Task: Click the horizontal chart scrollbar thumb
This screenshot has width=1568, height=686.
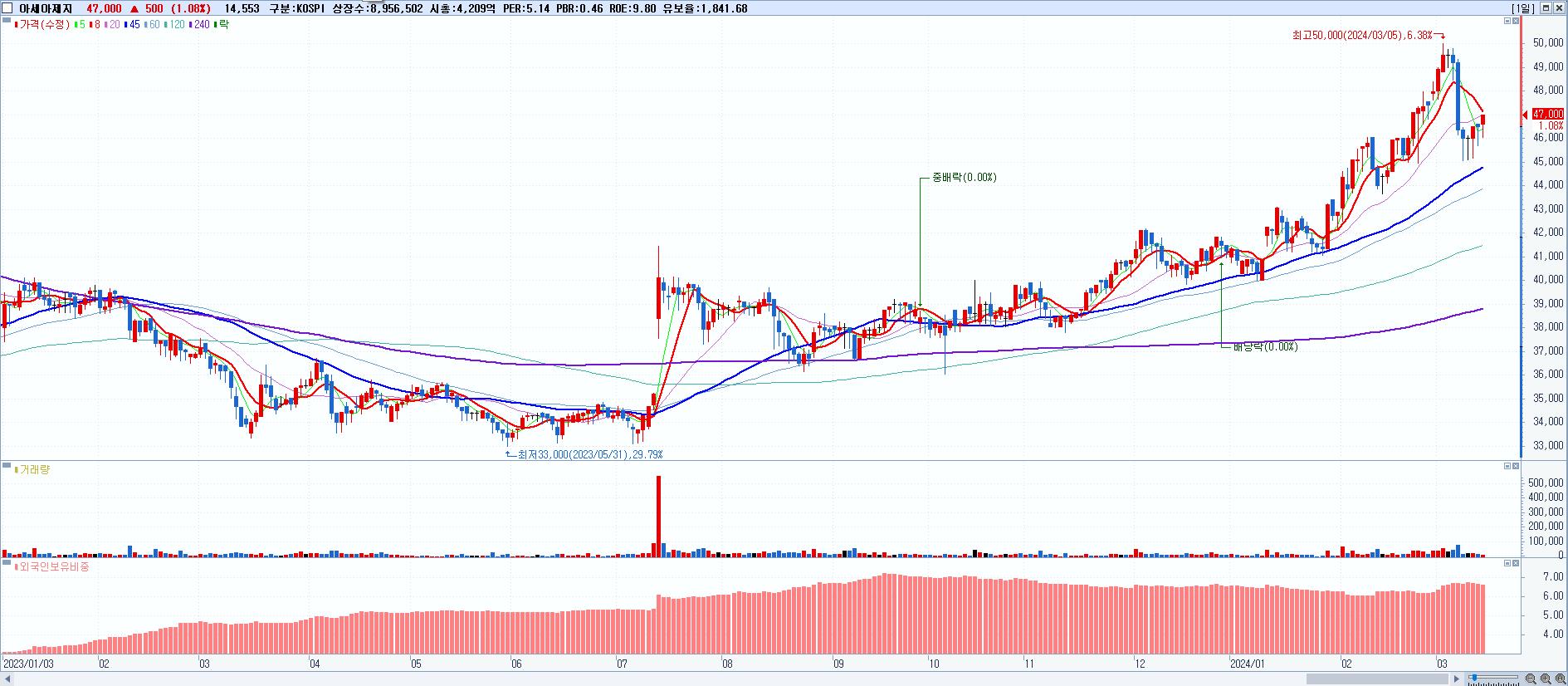Action: pyautogui.click(x=1377, y=679)
